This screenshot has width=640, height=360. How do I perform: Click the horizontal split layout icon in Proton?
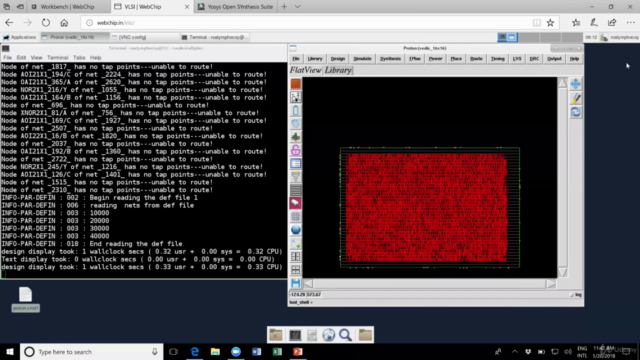tap(296, 269)
